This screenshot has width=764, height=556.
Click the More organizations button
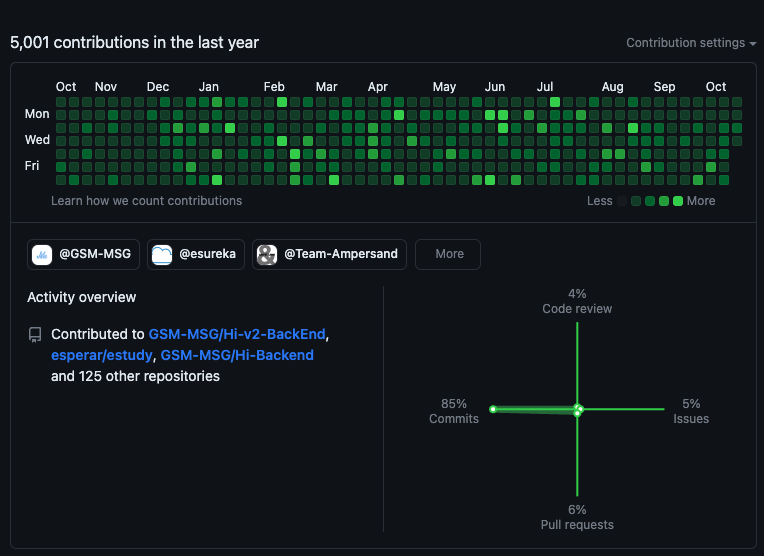448,254
